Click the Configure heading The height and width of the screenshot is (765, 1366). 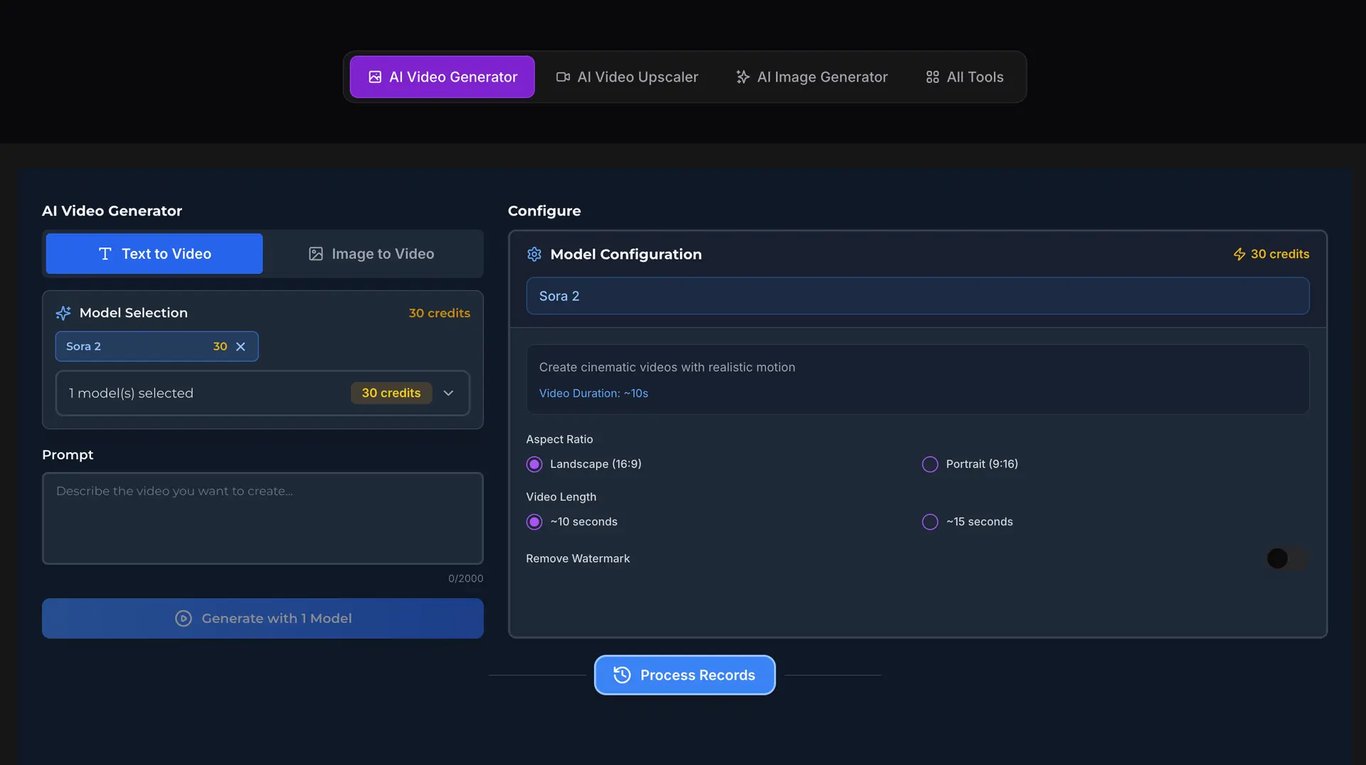[544, 211]
